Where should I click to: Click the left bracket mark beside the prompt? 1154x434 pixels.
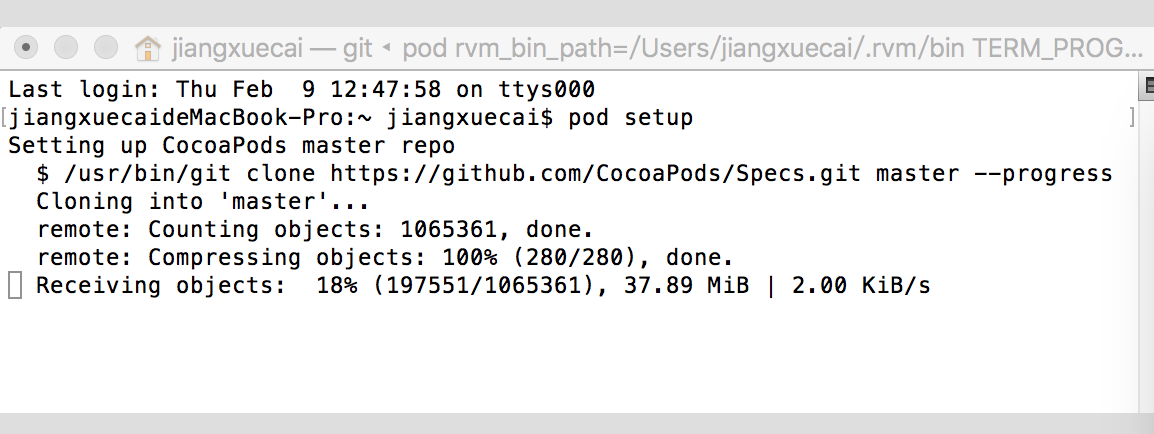coord(4,118)
